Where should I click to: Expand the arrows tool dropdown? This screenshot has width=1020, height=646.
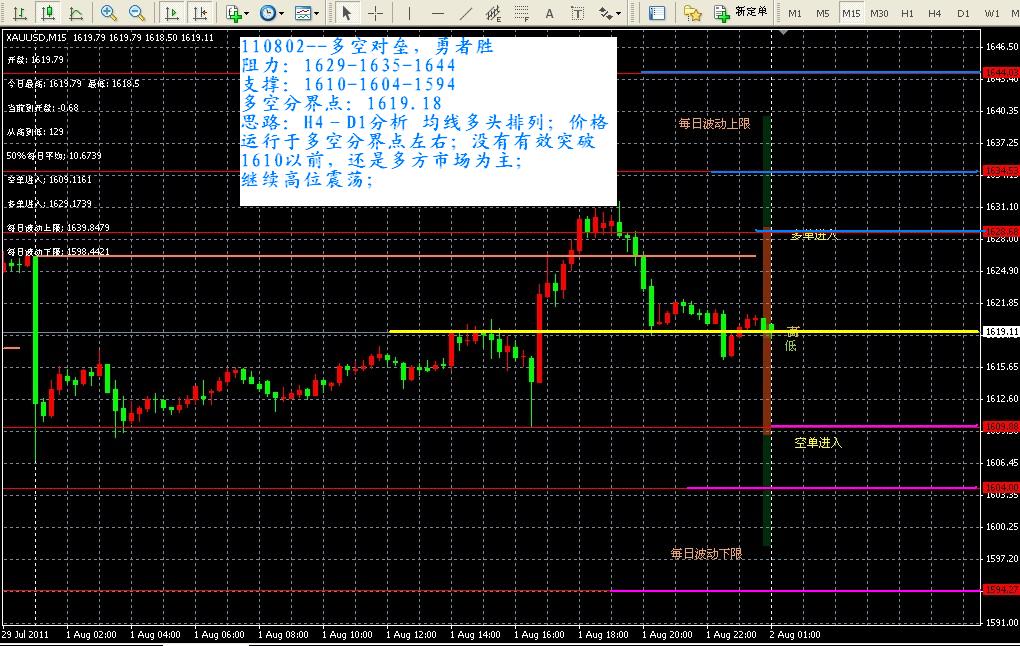[x=619, y=13]
